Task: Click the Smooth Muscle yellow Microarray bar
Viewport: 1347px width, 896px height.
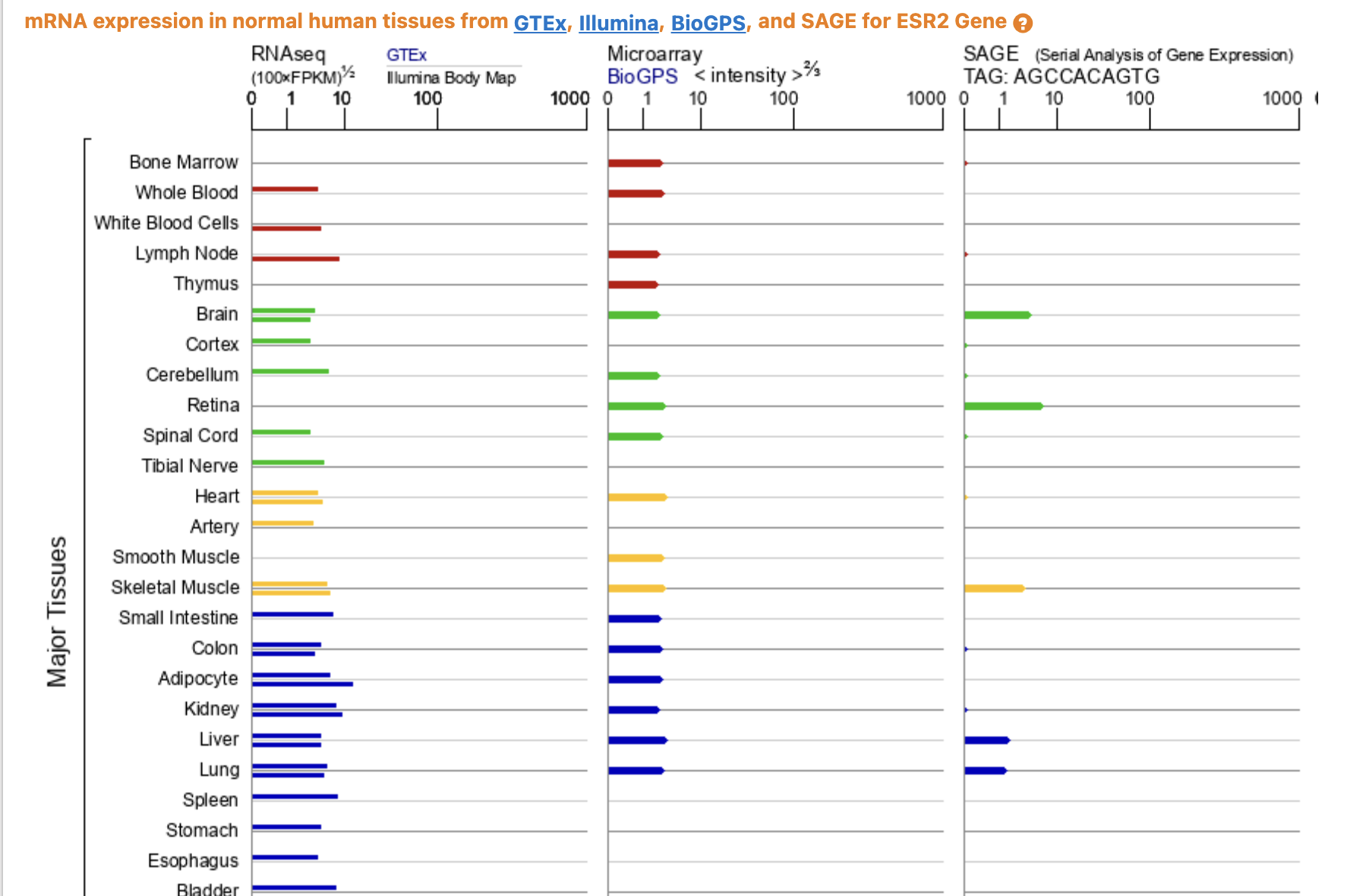Action: coord(636,558)
